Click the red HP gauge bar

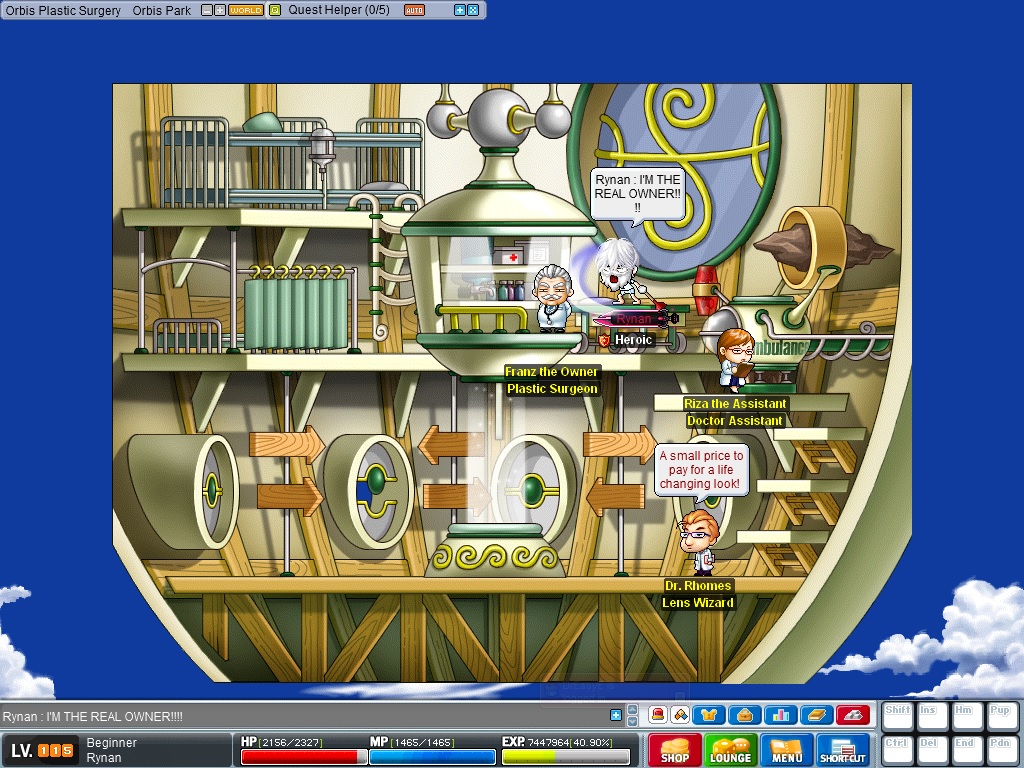304,757
